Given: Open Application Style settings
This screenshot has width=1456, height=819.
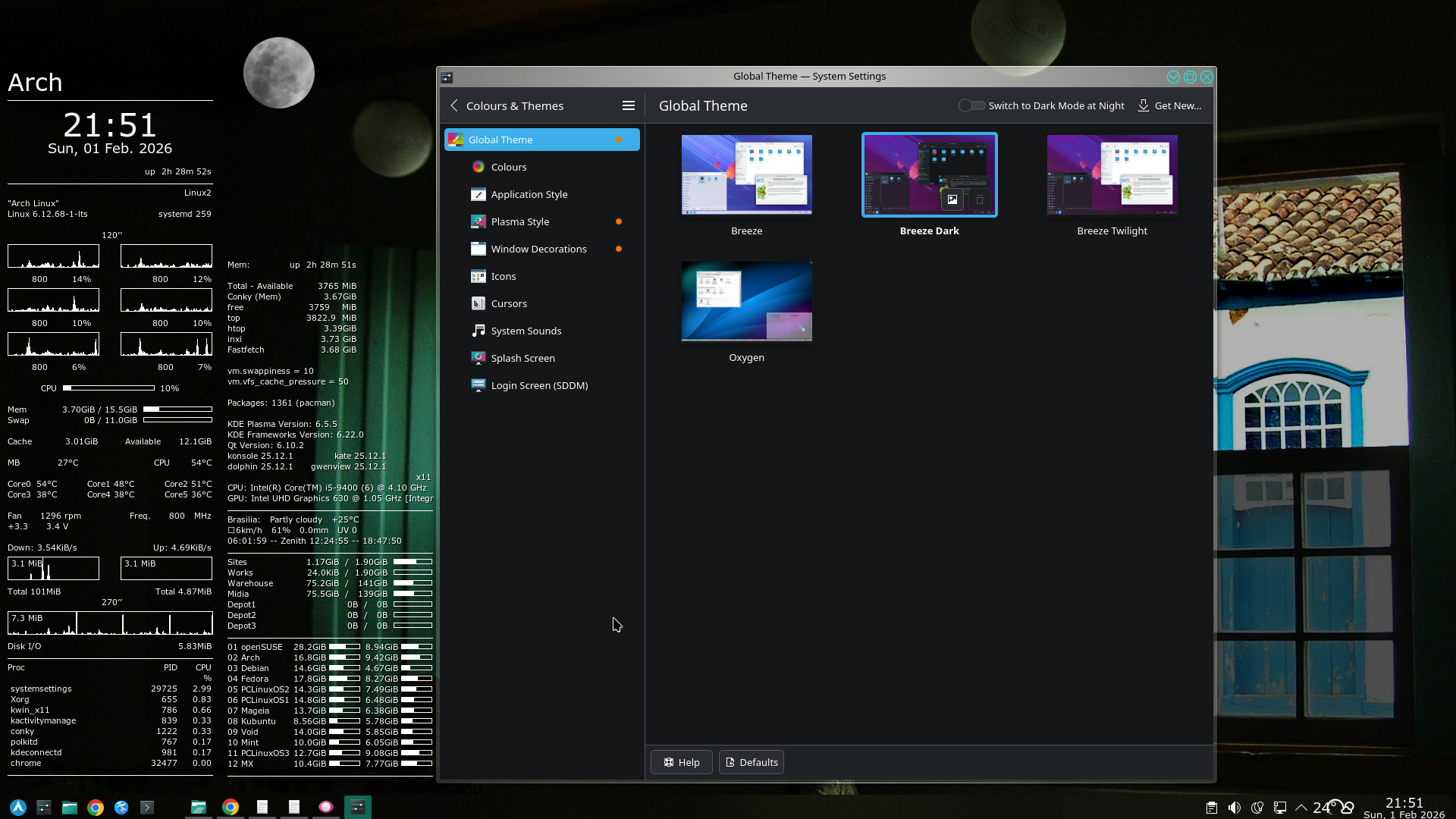Looking at the screenshot, I should point(529,194).
